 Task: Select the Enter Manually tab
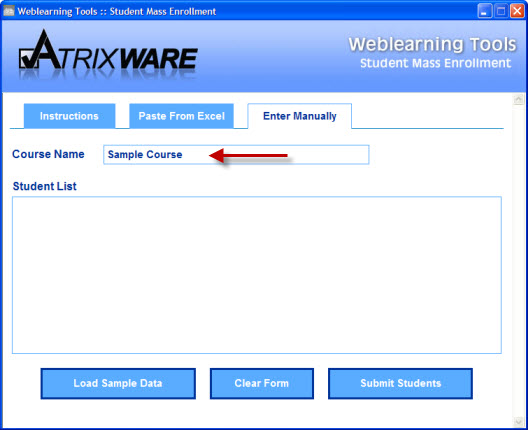pos(300,116)
